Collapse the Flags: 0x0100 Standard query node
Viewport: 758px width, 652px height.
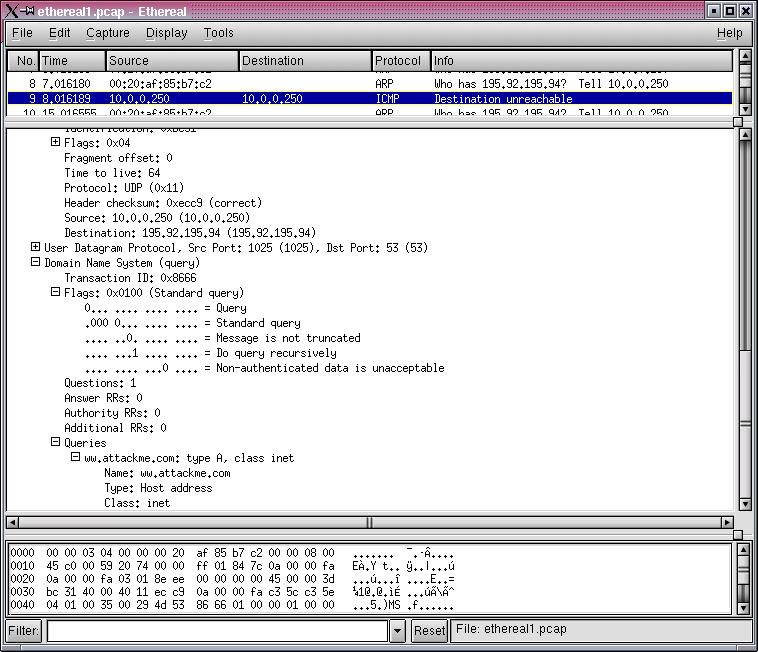(x=56, y=292)
